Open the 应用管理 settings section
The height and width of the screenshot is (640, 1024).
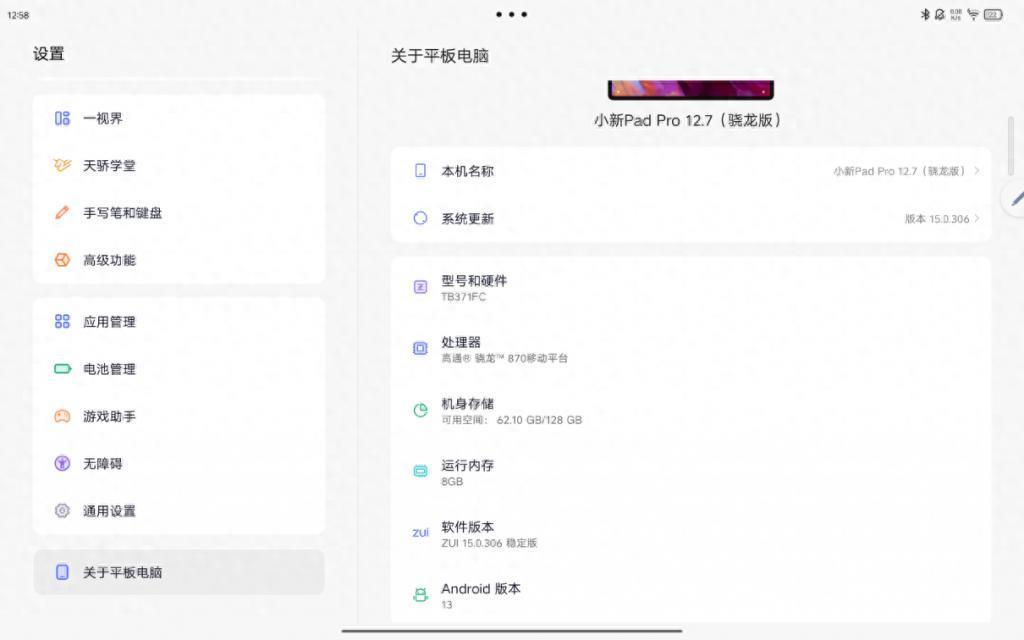tap(179, 321)
